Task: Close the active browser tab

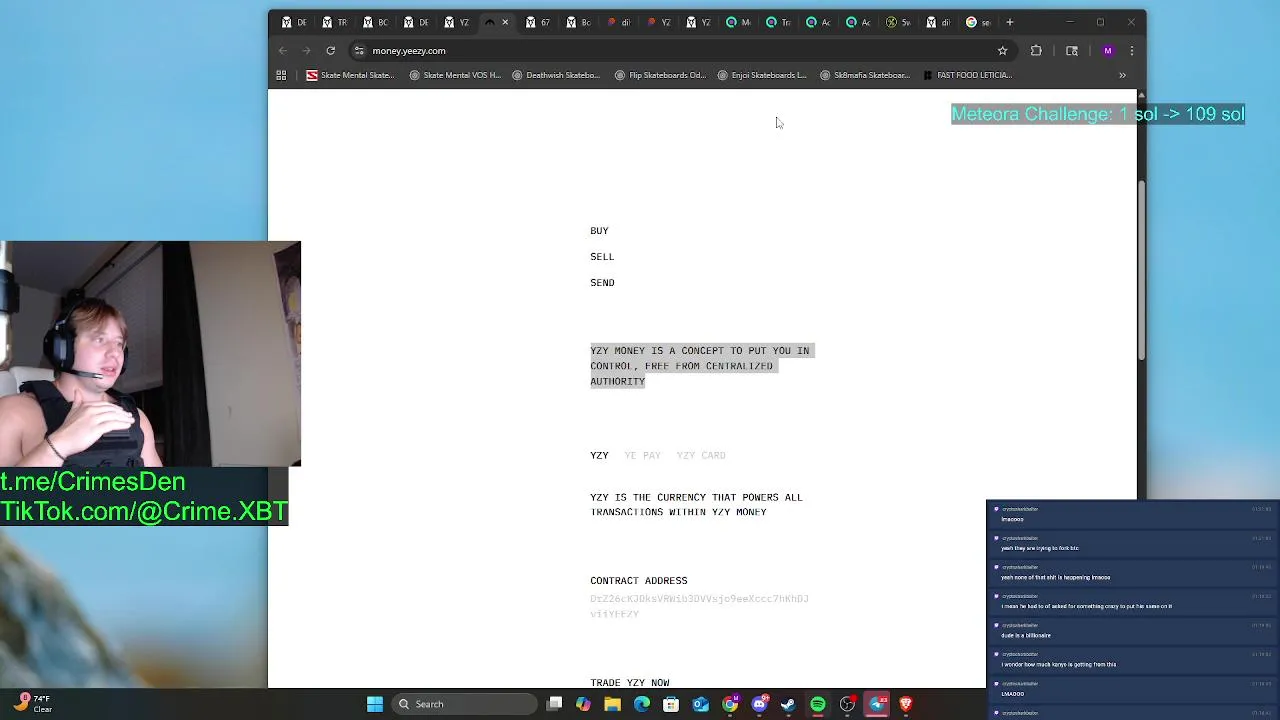Action: click(505, 22)
